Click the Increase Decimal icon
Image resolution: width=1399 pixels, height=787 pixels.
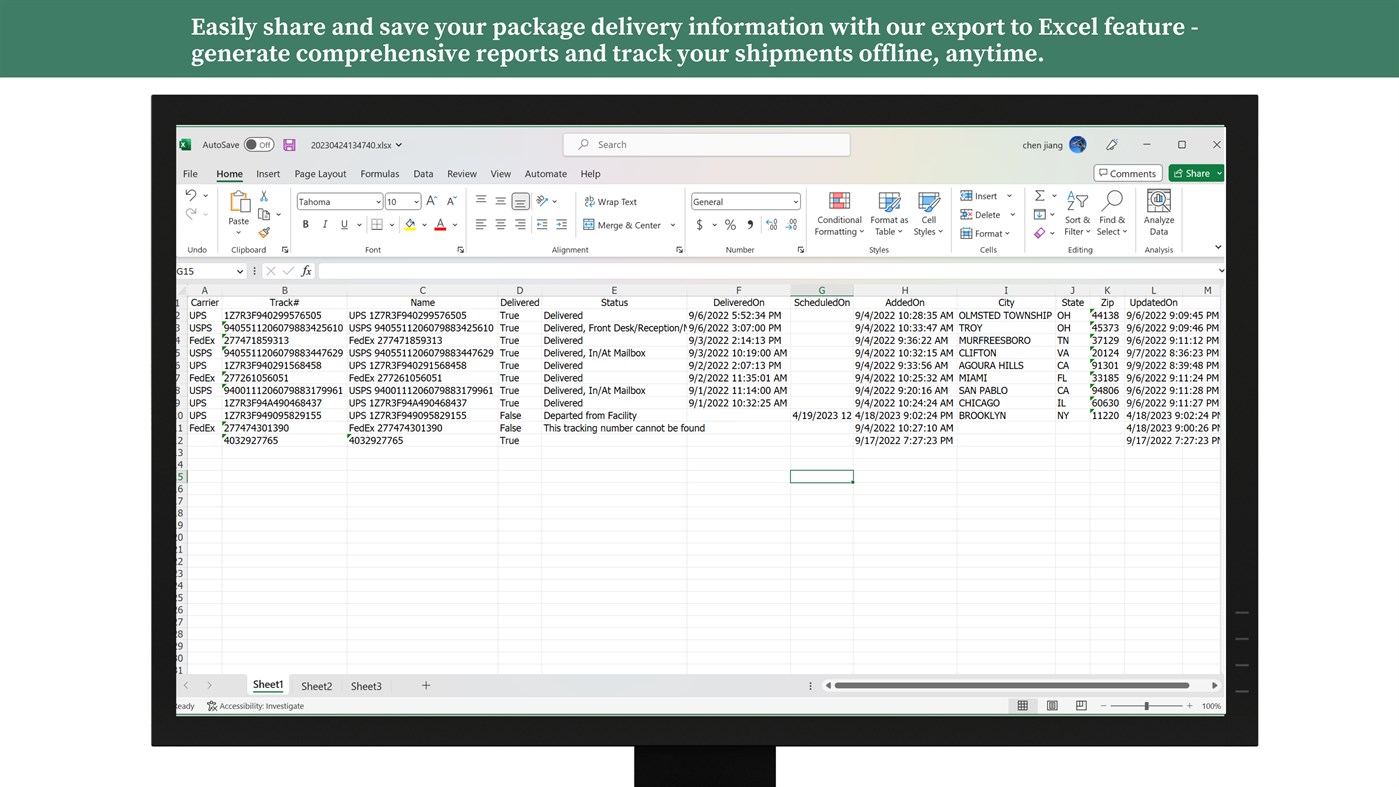pyautogui.click(x=770, y=224)
